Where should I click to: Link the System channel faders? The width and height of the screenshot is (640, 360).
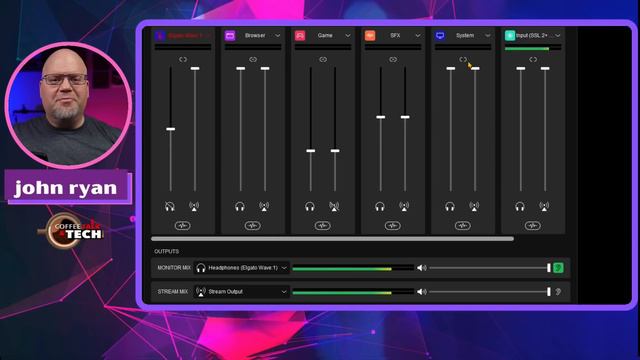pos(463,60)
